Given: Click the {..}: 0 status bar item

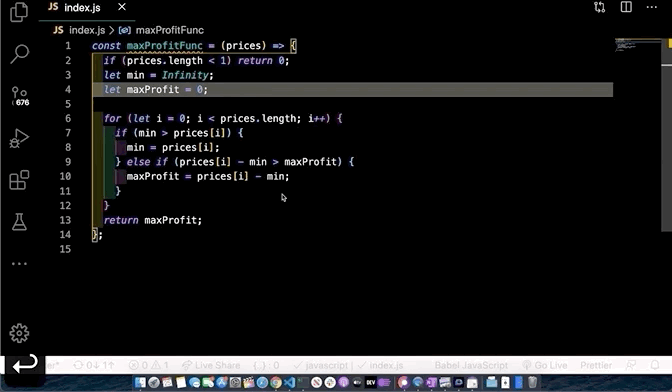Looking at the screenshot, I should (266, 365).
